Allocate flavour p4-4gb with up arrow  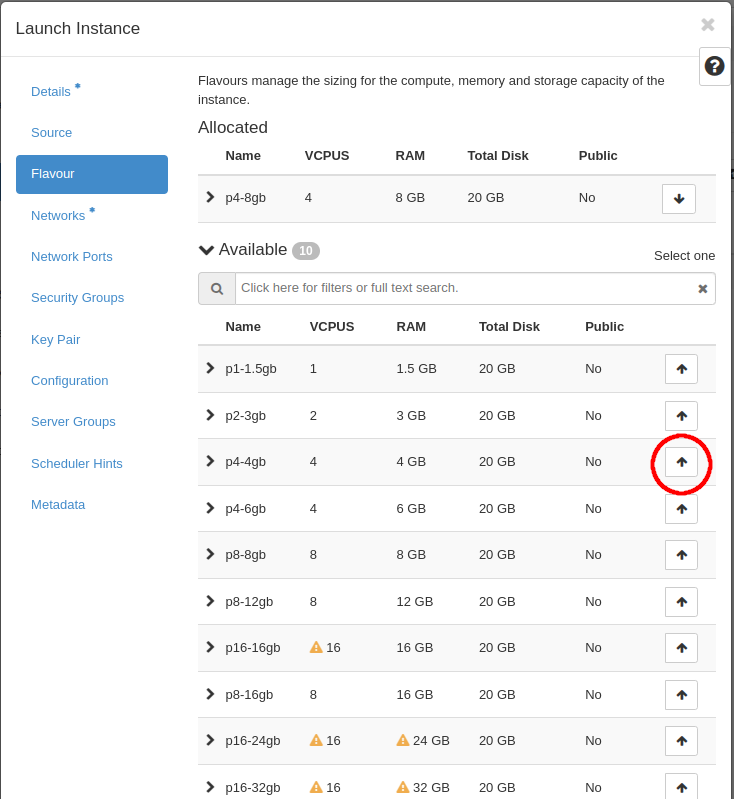pyautogui.click(x=681, y=462)
